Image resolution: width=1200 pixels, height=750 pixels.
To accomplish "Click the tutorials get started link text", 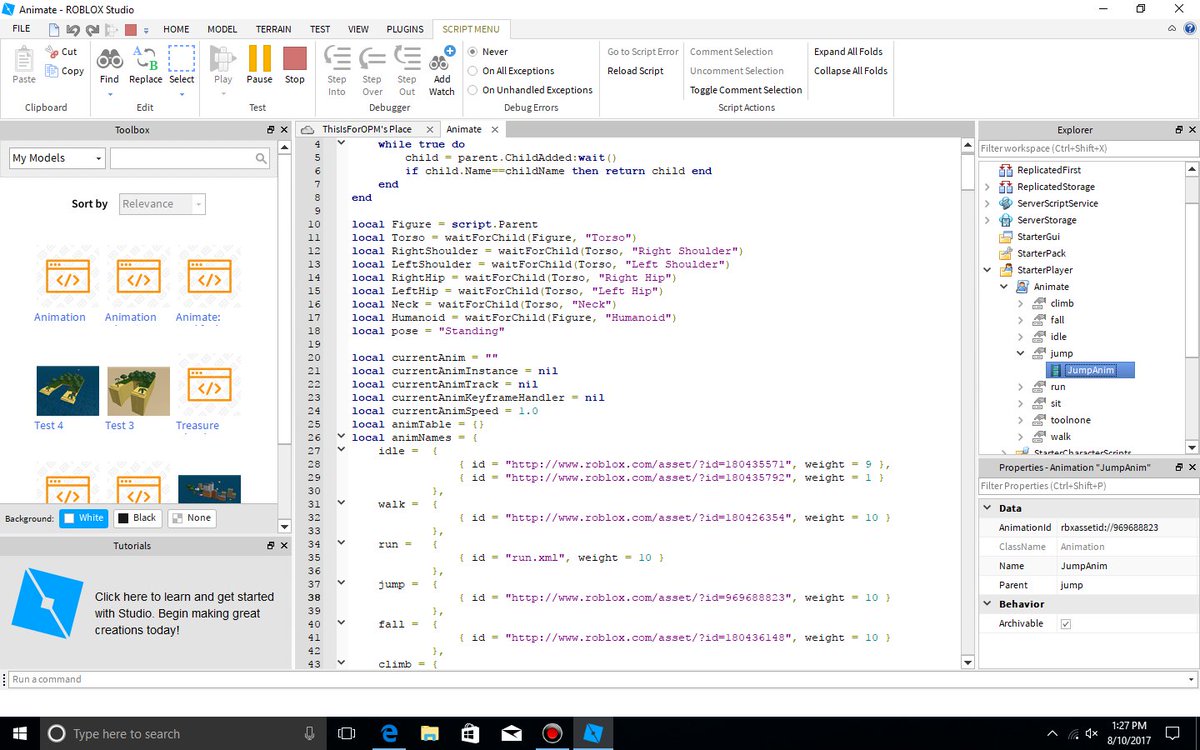I will [184, 613].
